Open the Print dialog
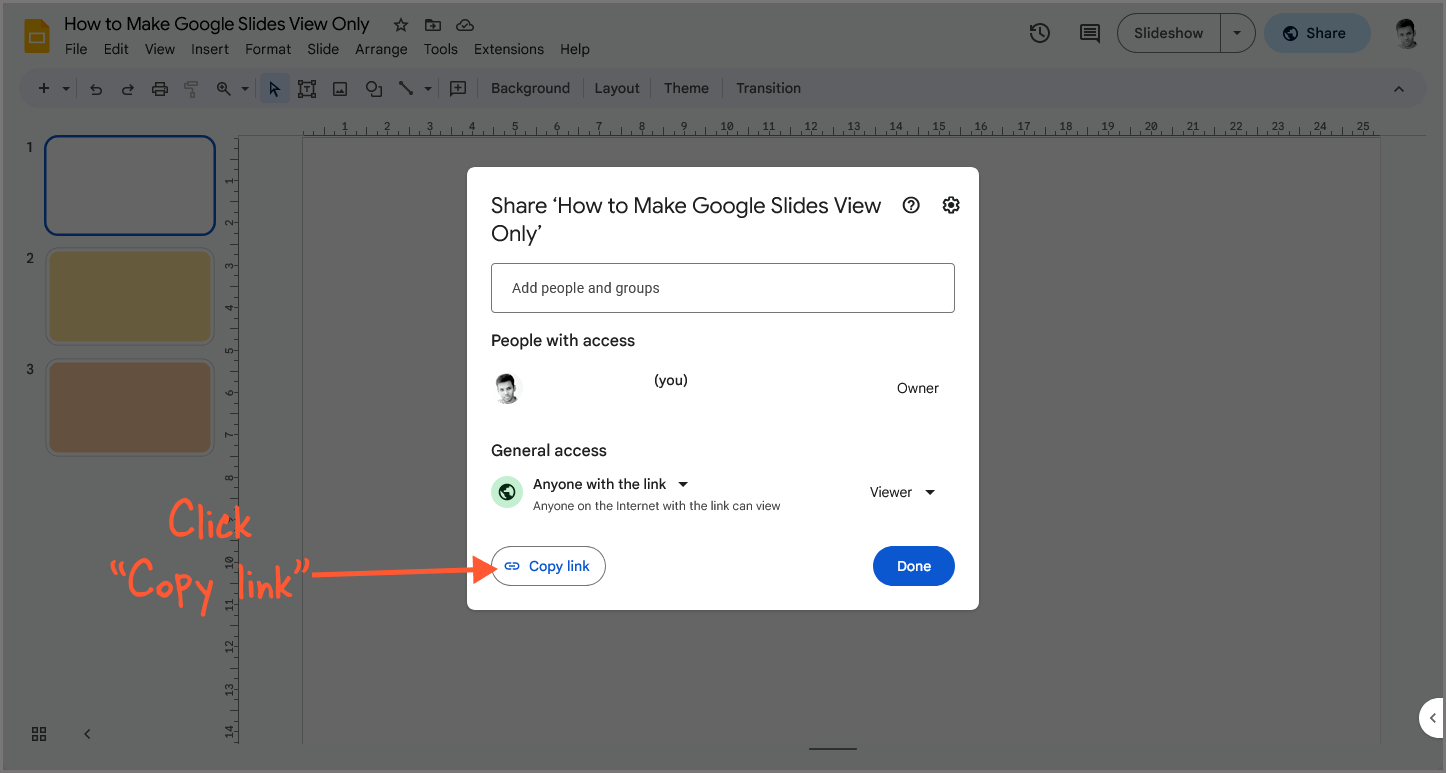Screen dimensions: 1446x773 [159, 88]
